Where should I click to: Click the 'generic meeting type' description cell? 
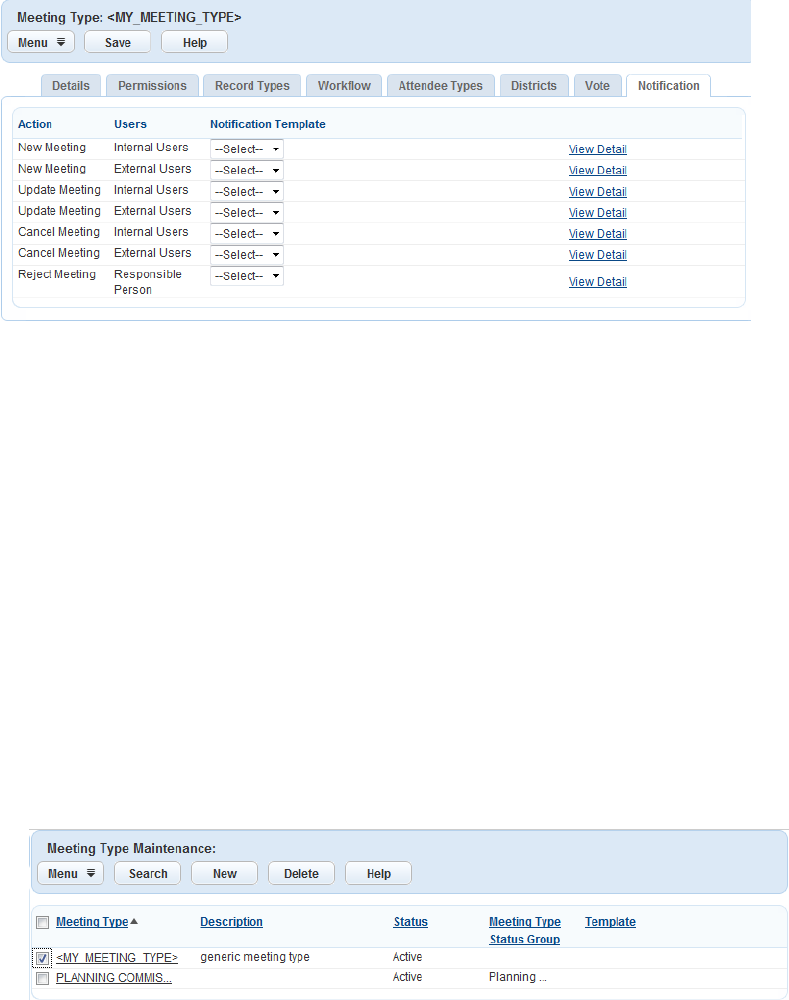pos(254,957)
